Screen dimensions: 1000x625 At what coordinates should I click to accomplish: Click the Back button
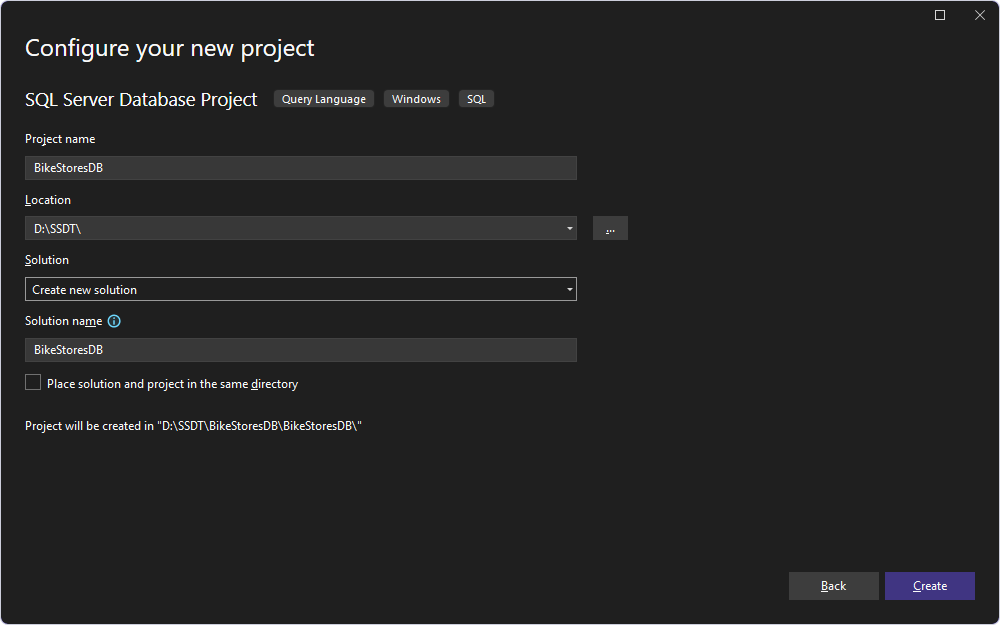point(833,586)
